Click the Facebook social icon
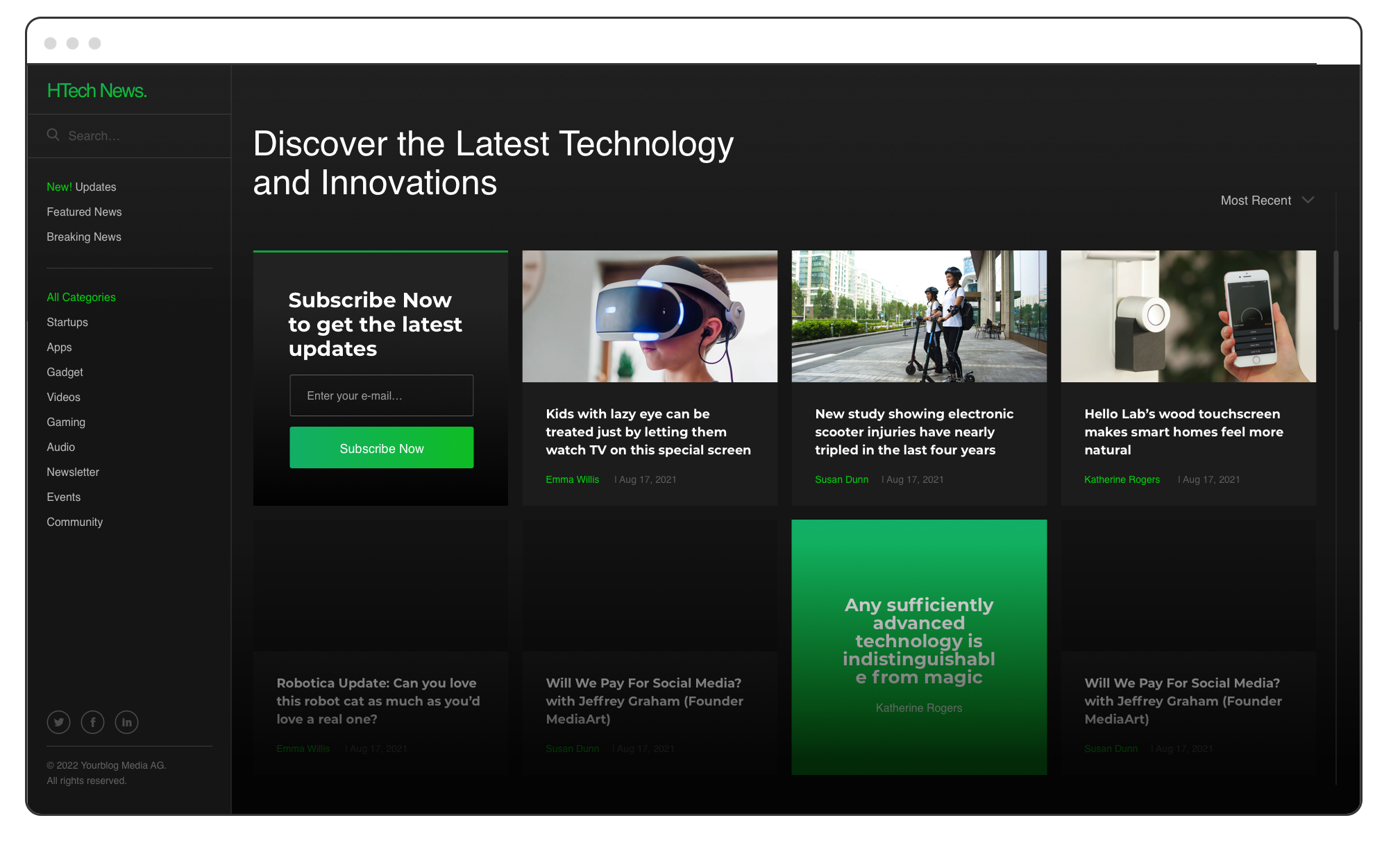Viewport: 1400px width, 845px height. click(x=92, y=721)
